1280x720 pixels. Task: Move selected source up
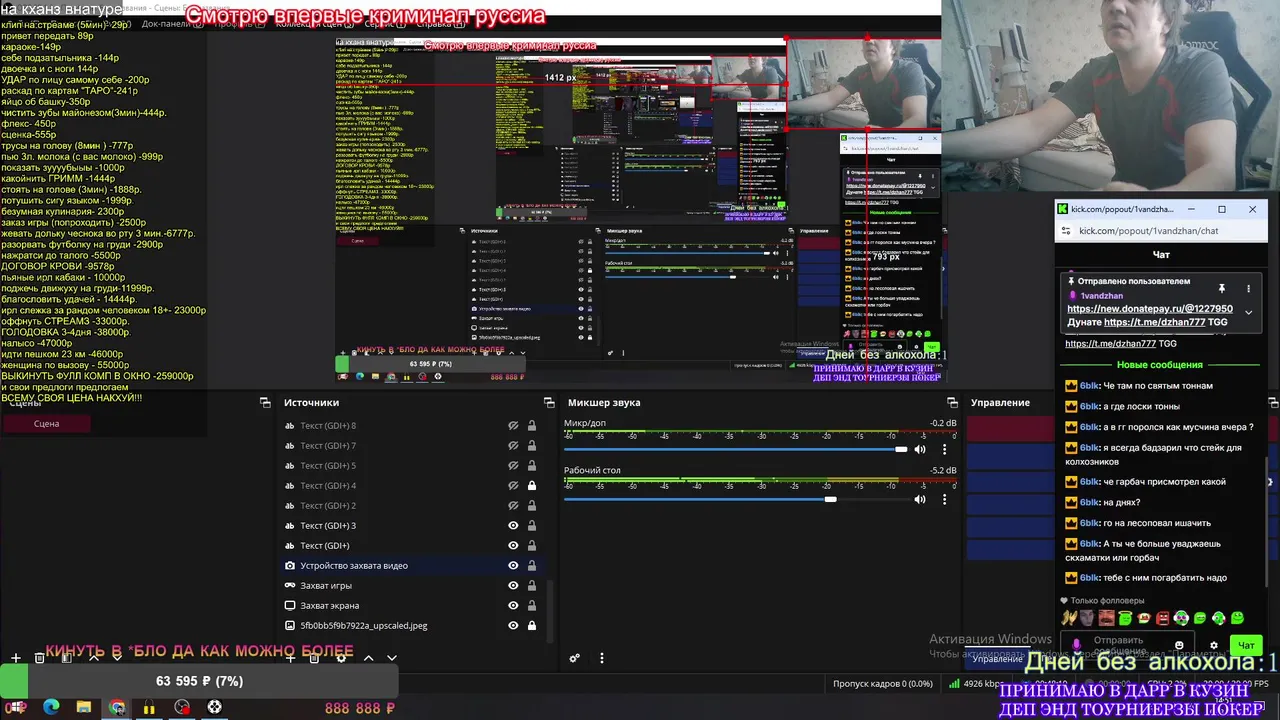368,658
